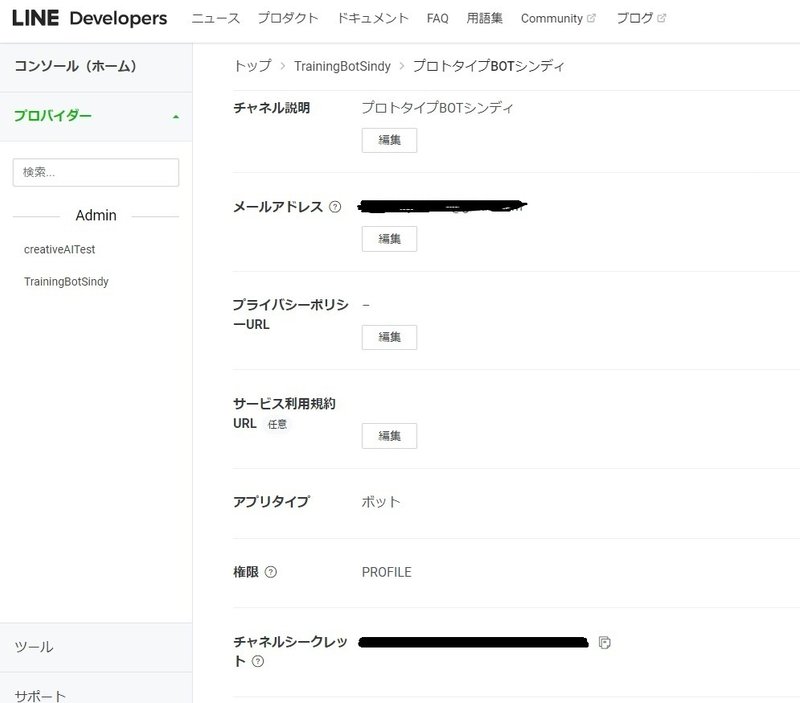
Task: Copy the channel secret with copy icon
Action: click(605, 643)
